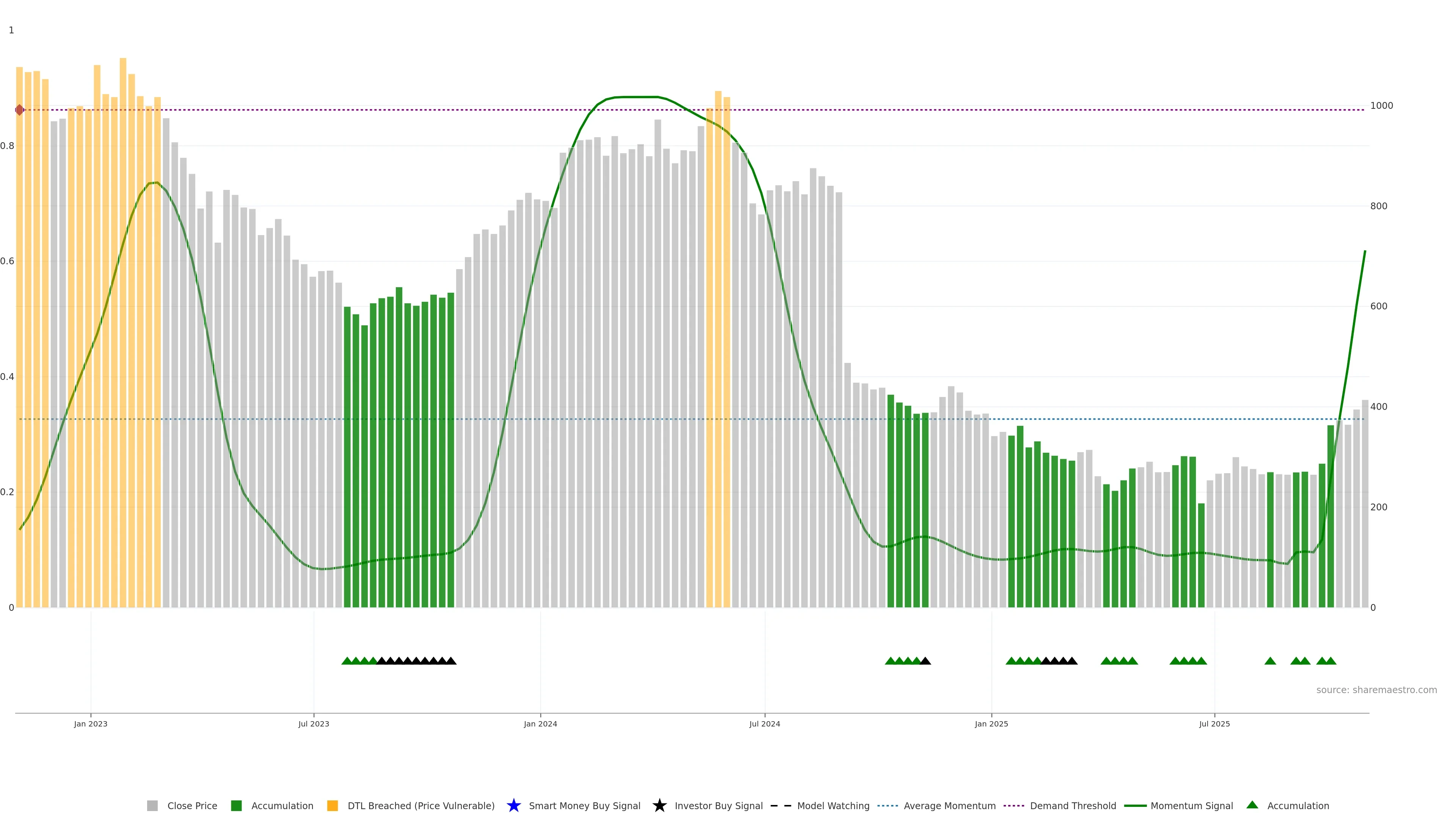Image resolution: width=1456 pixels, height=819 pixels.
Task: Click the orange DTL Breached legend square
Action: 333,805
